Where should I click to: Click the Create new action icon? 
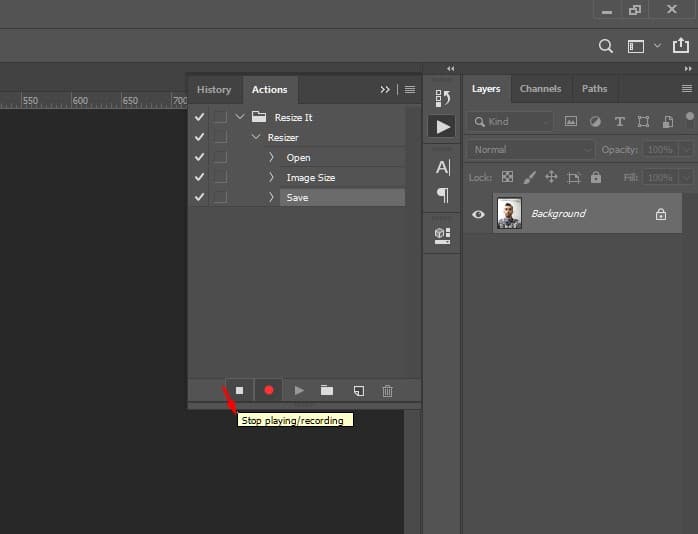point(358,390)
